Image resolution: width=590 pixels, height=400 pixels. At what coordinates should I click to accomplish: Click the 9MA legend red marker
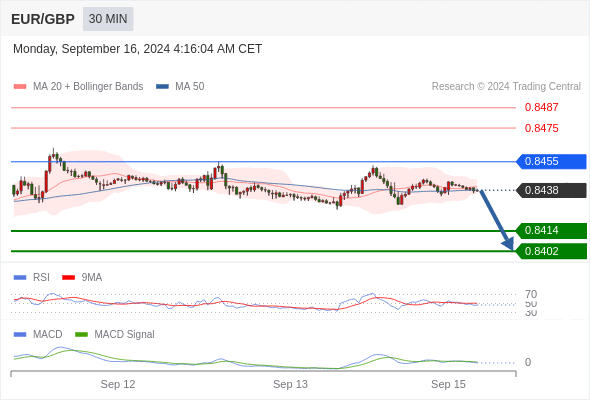(x=68, y=278)
